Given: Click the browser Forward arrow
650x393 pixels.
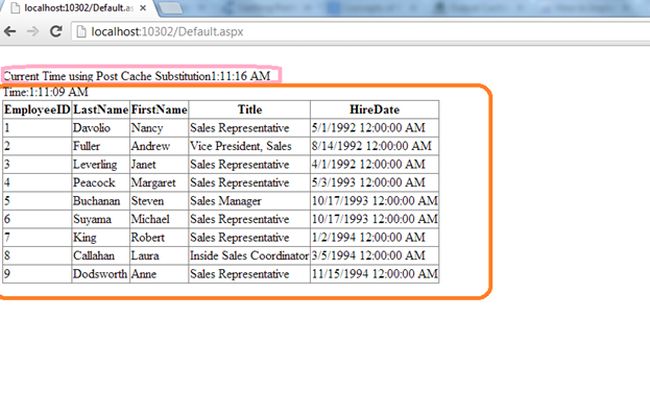Looking at the screenshot, I should (x=33, y=31).
